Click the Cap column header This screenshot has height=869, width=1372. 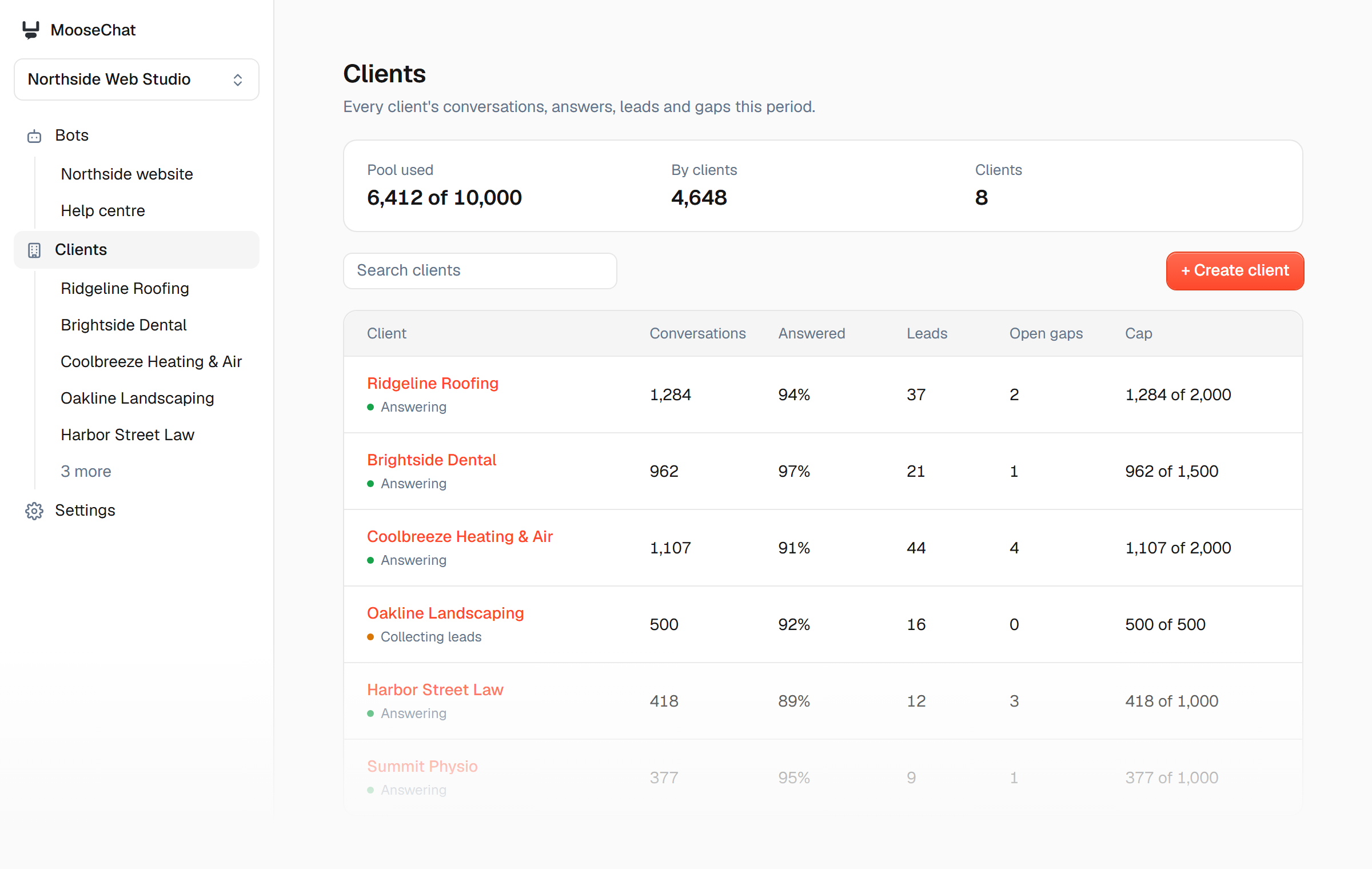(1139, 334)
